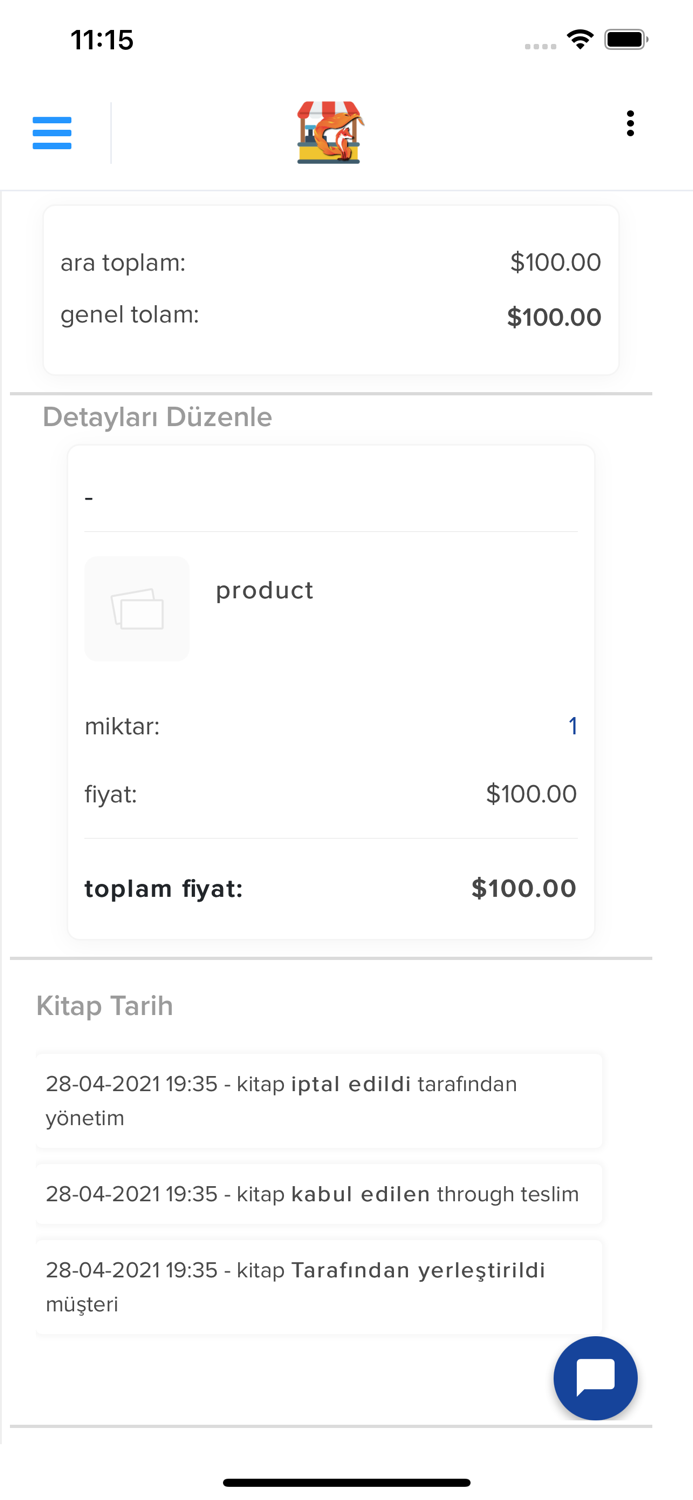Open the chat support bubble
This screenshot has width=693, height=1500.
[x=595, y=1378]
